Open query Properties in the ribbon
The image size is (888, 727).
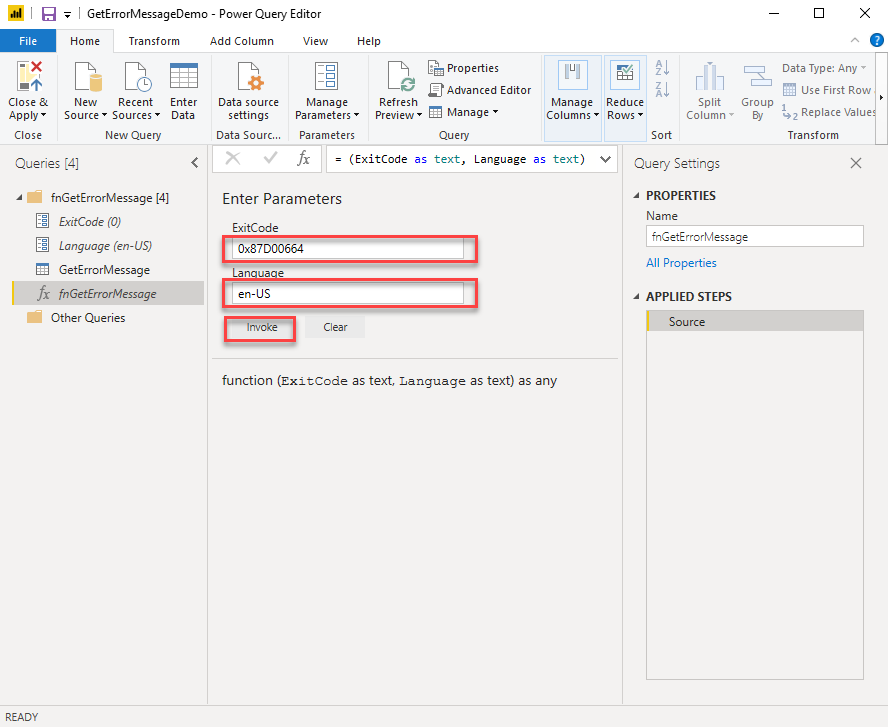(464, 68)
